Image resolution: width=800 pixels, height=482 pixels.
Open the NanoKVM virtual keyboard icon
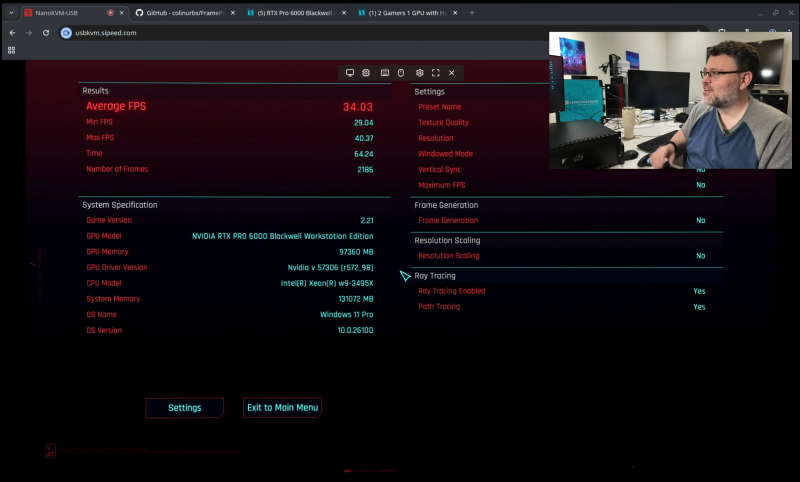tap(384, 73)
